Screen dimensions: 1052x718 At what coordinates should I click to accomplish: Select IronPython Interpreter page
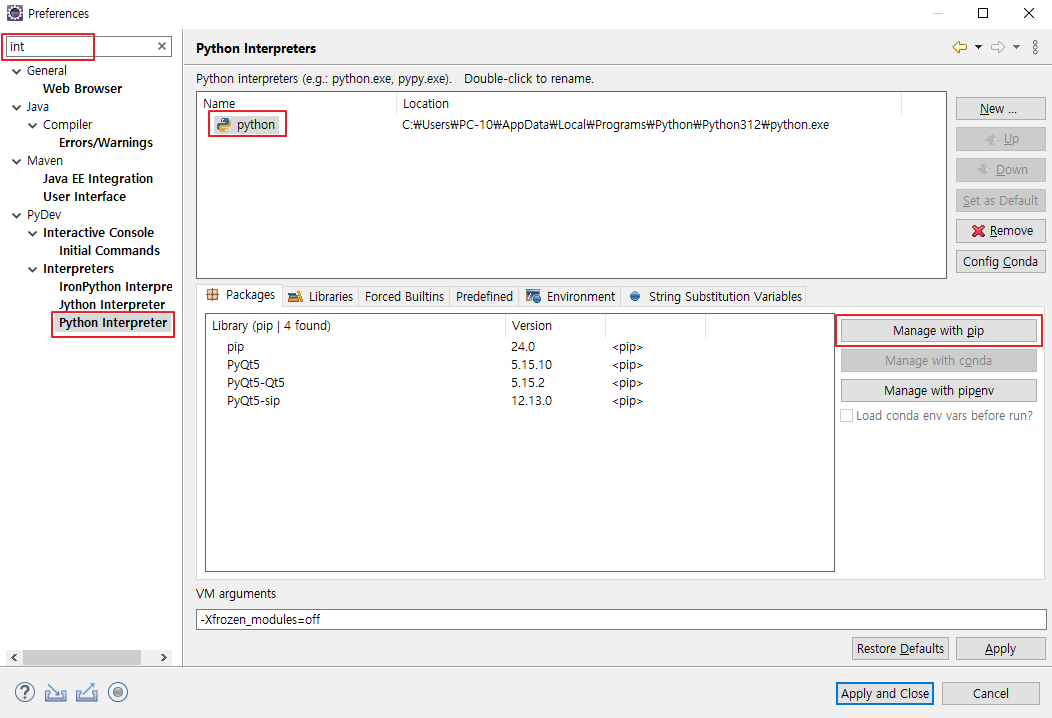(115, 287)
